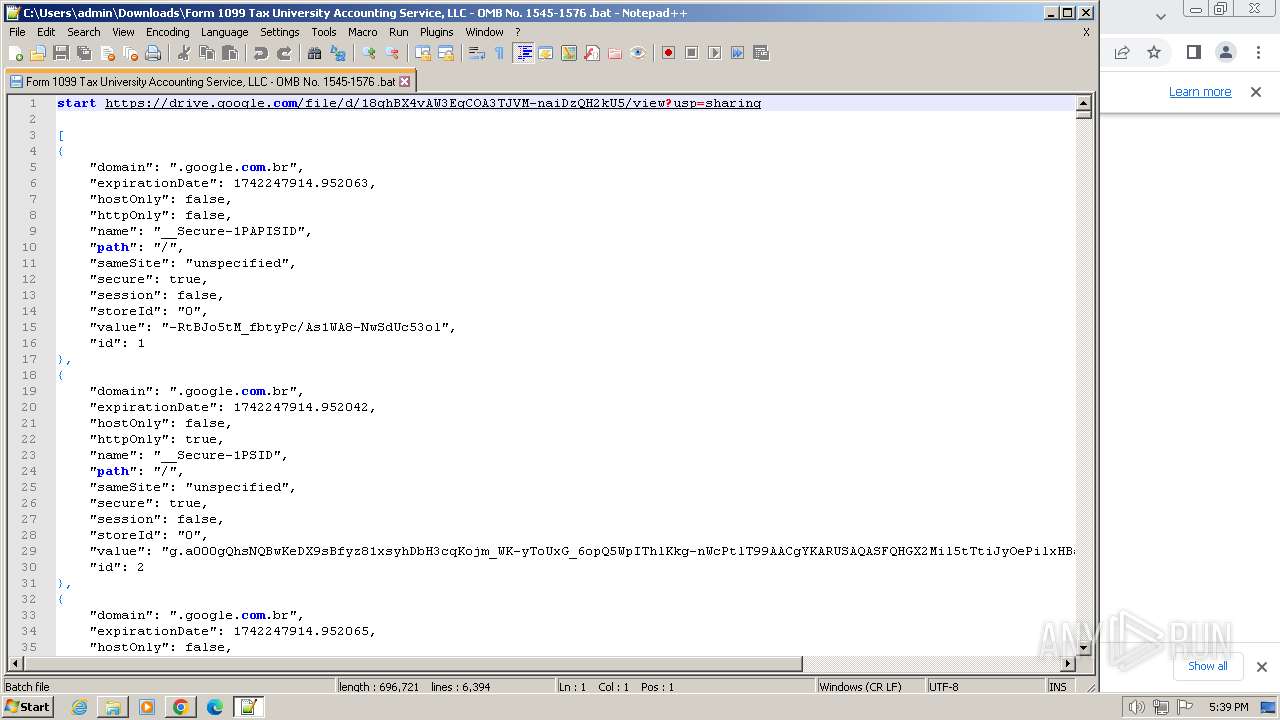Zoom out using the toolbar icon

tap(392, 53)
